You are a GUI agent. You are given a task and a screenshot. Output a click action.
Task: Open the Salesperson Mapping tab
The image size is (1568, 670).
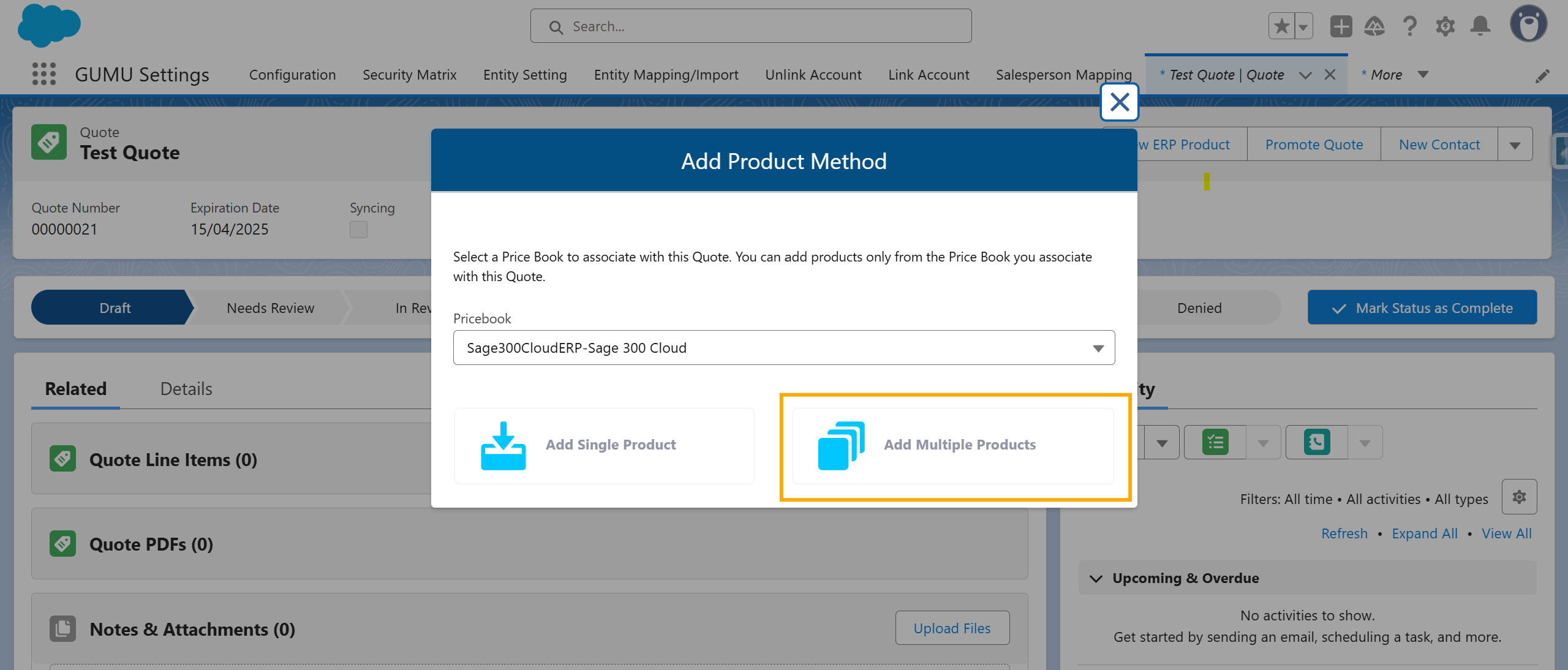coord(1063,75)
